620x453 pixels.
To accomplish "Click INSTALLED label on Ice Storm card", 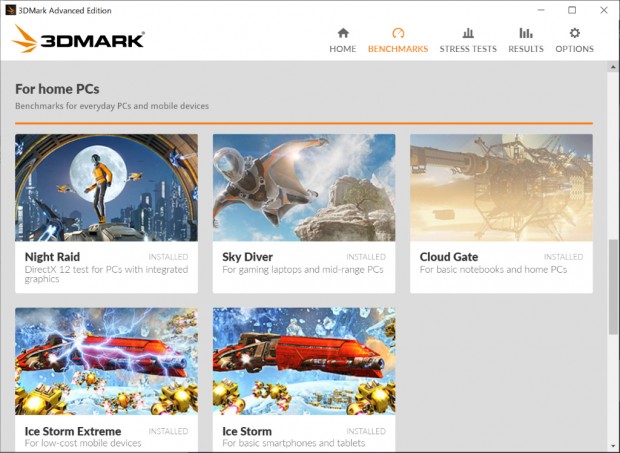I will 366,431.
